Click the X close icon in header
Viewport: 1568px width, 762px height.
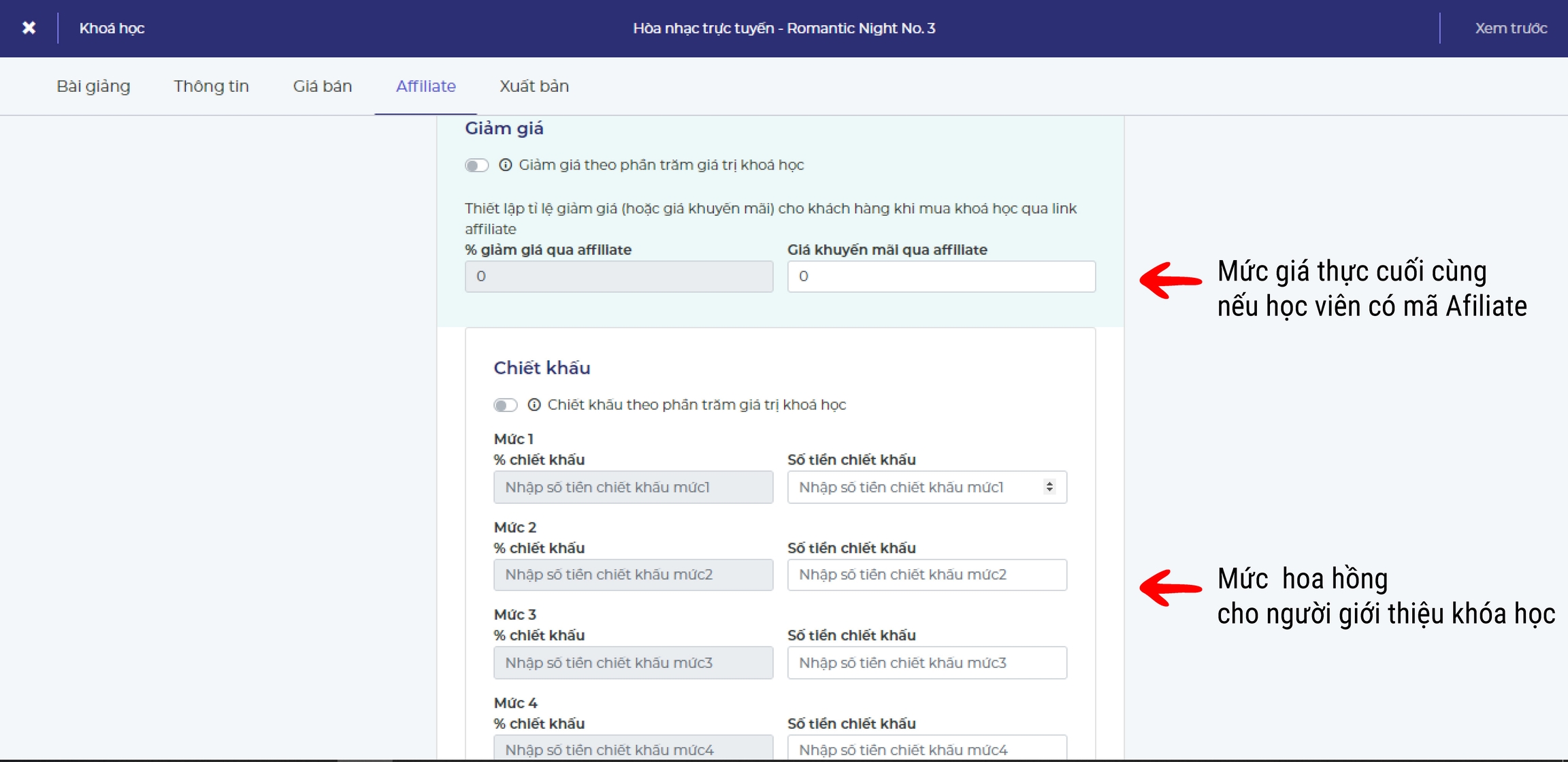point(29,28)
